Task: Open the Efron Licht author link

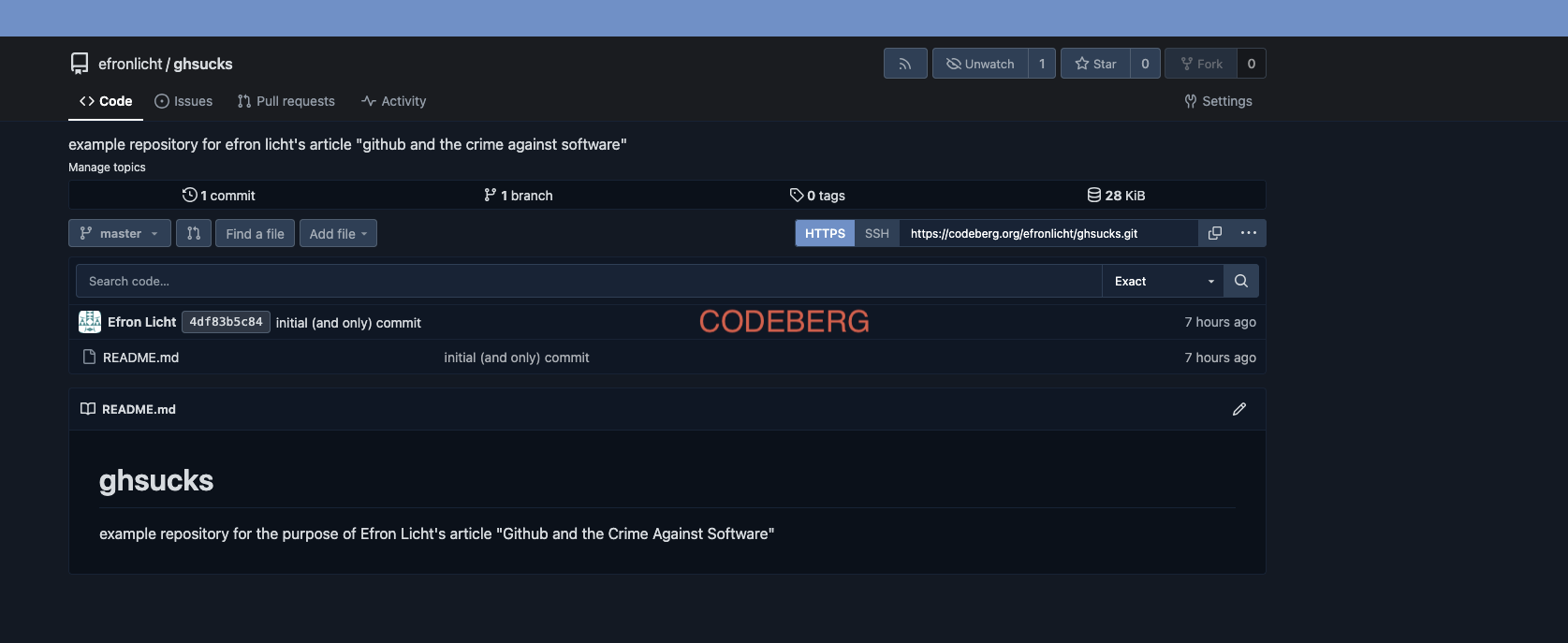Action: (x=141, y=322)
